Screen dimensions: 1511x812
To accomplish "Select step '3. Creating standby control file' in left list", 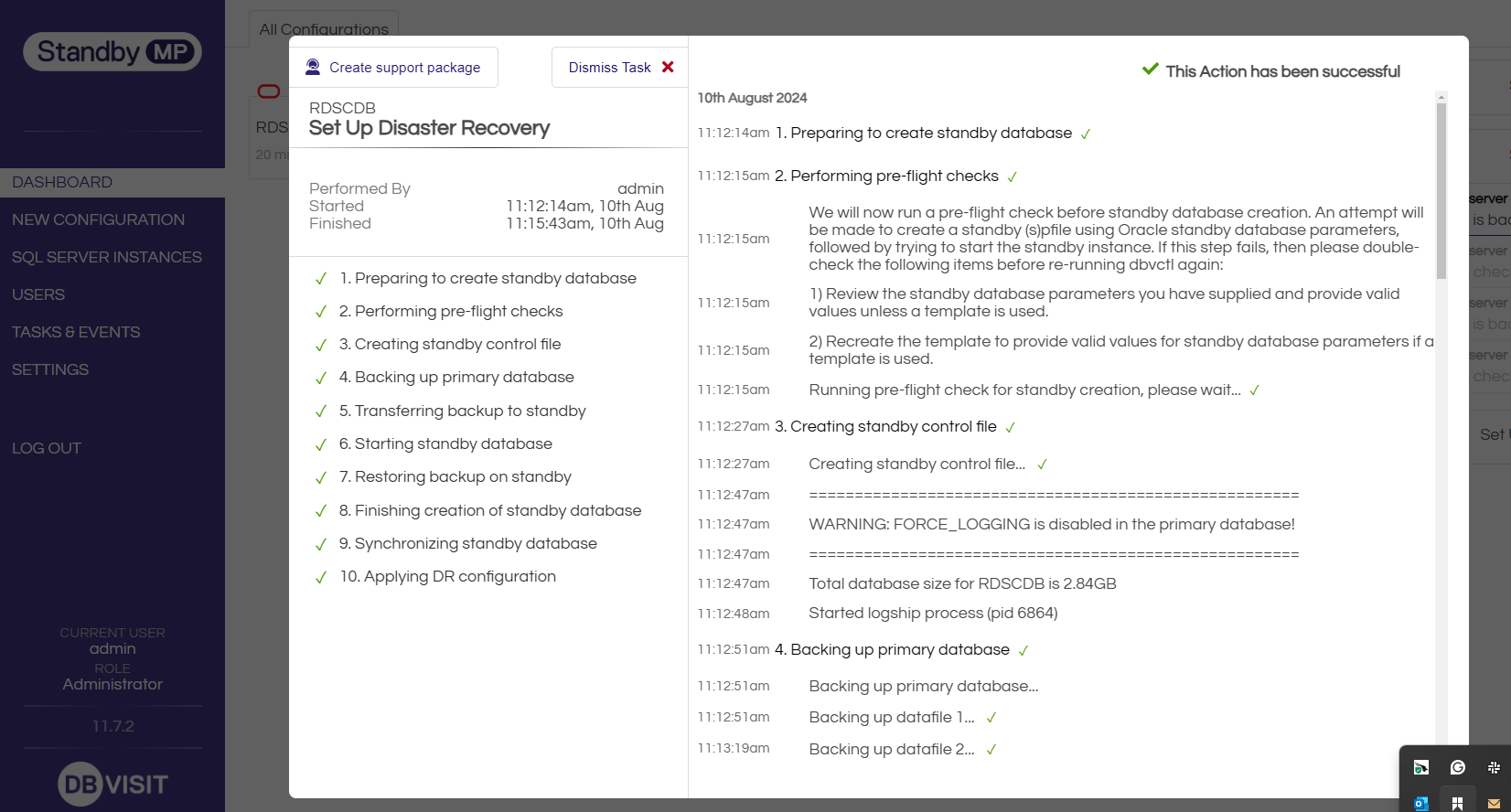I will (450, 344).
